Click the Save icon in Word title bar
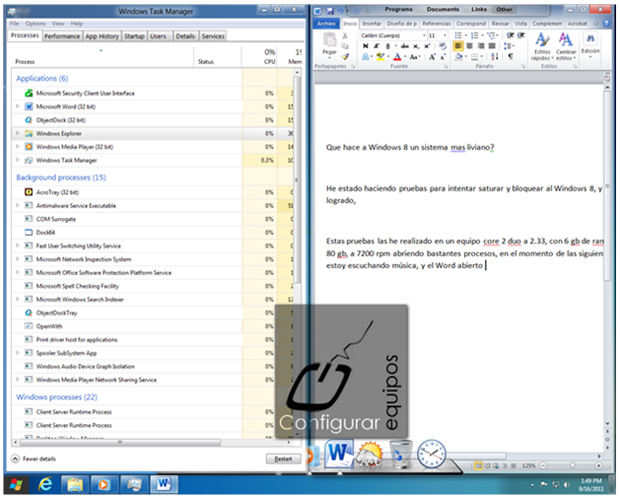The image size is (620, 497). pos(330,11)
